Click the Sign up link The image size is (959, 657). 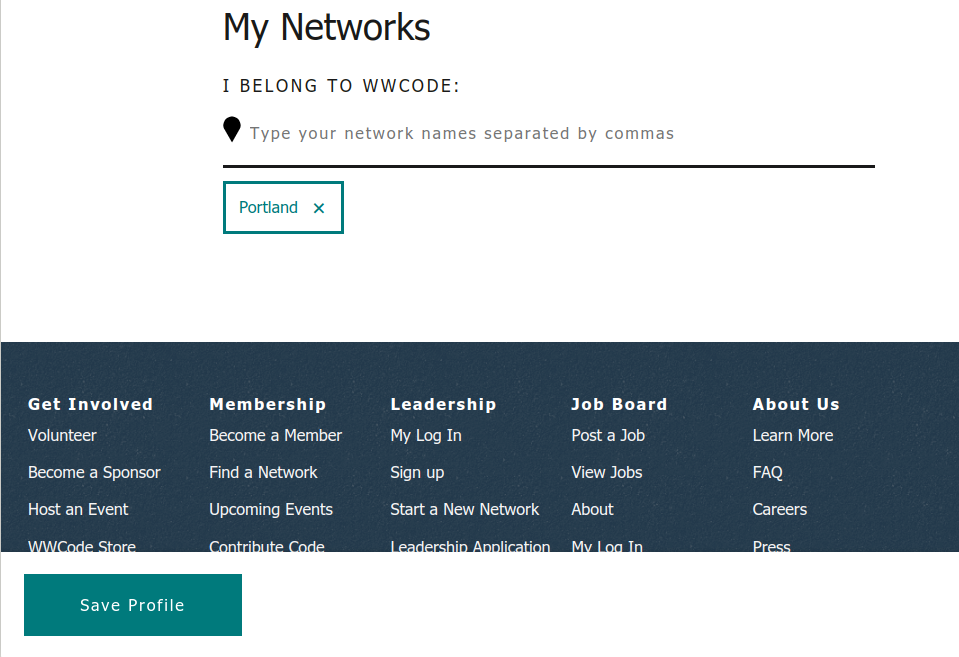pos(417,473)
